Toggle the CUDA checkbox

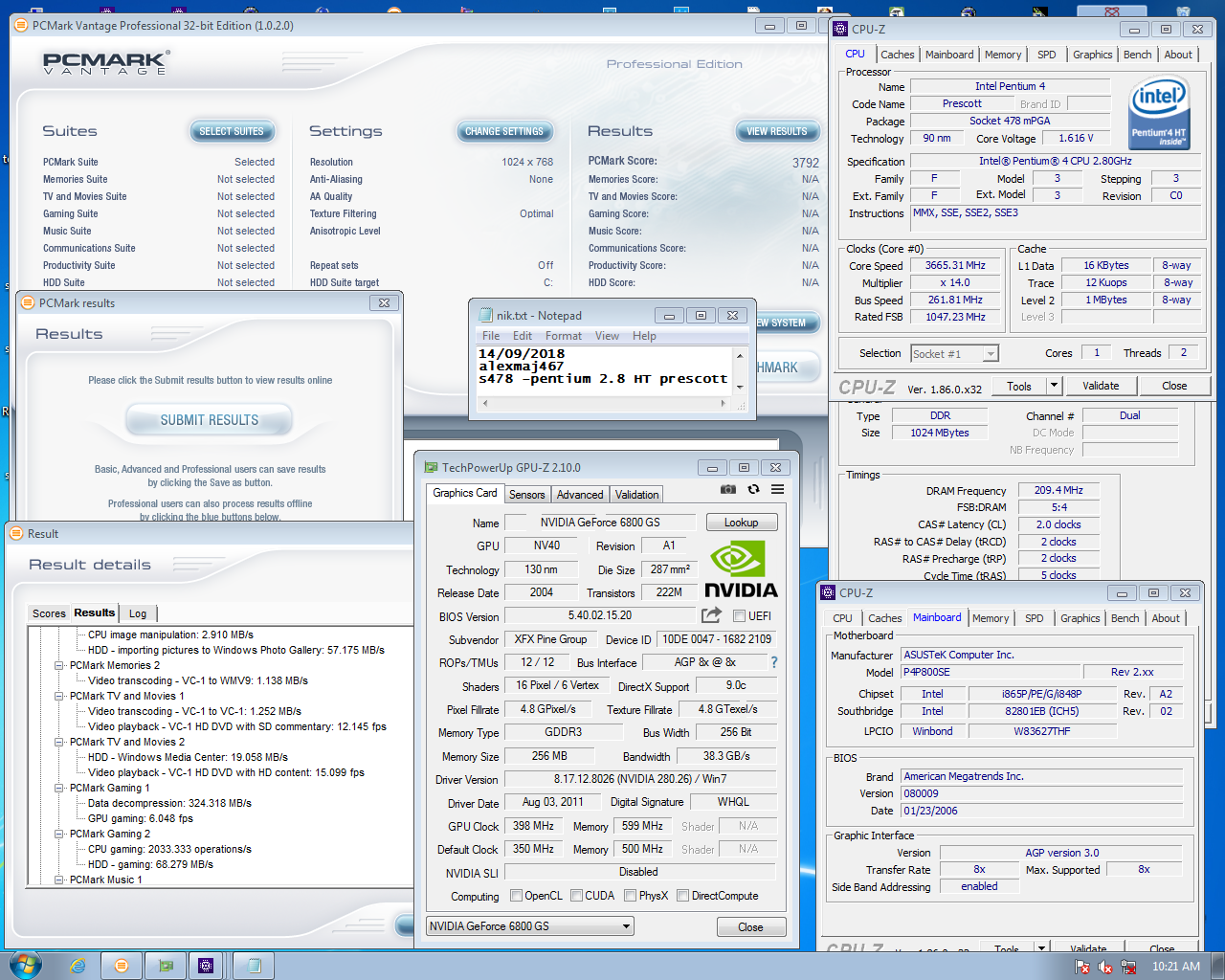pyautogui.click(x=576, y=896)
